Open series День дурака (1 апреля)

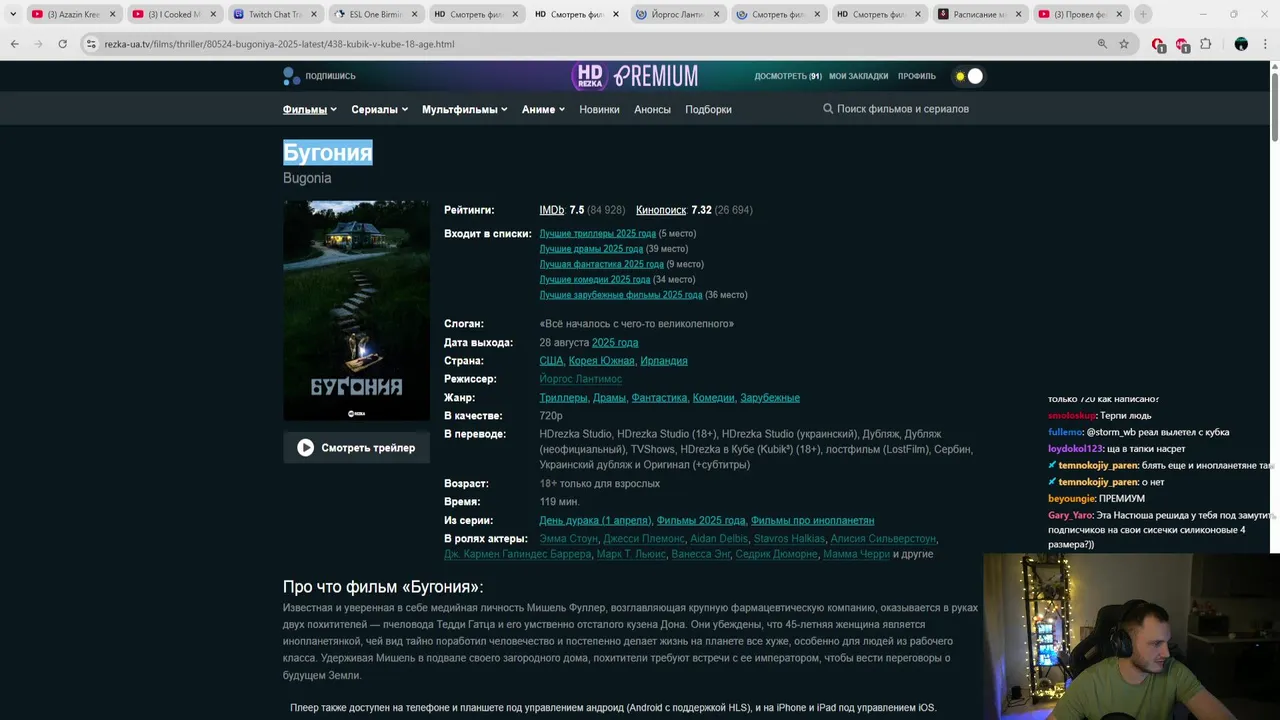pos(595,521)
